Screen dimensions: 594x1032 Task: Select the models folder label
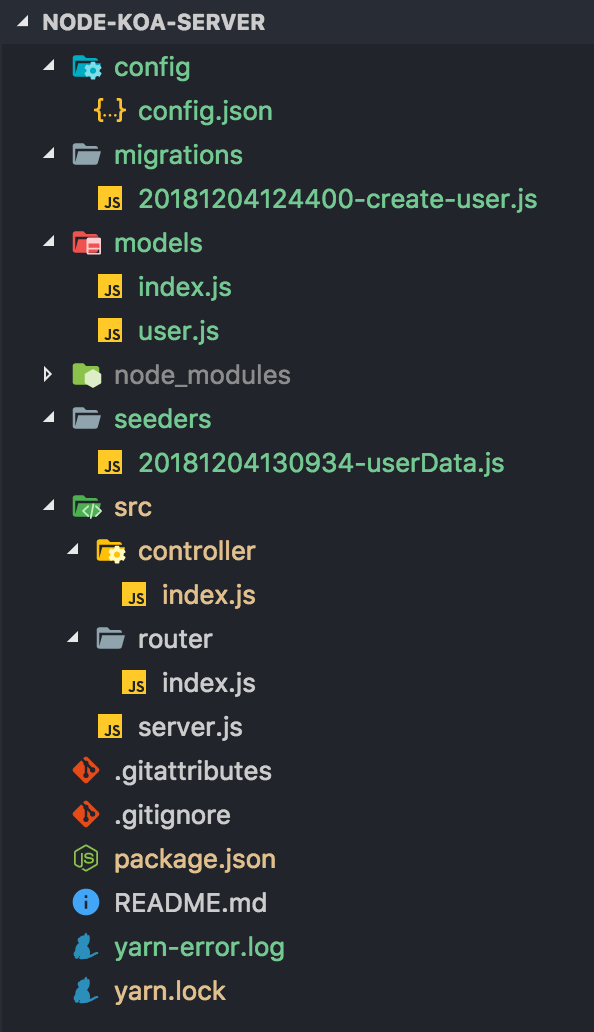coord(159,243)
